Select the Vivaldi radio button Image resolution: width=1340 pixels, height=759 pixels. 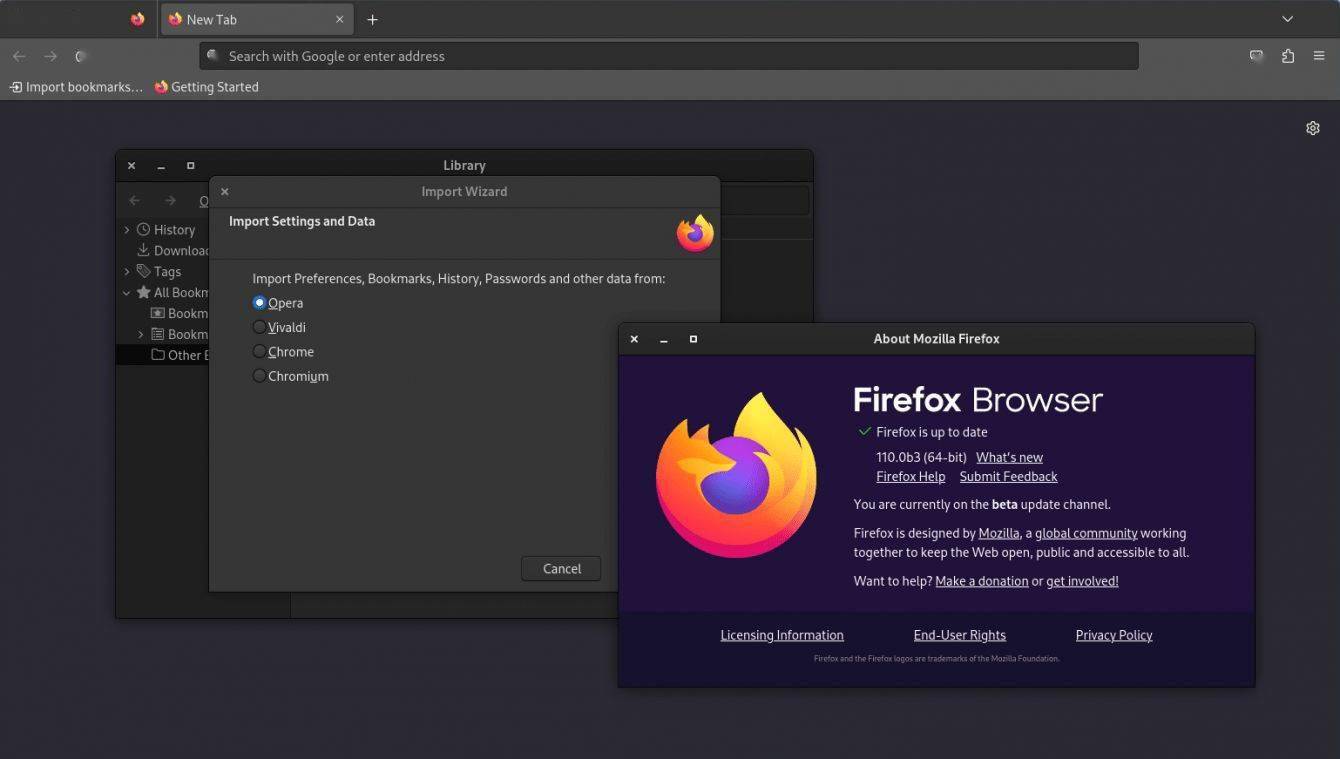(x=259, y=327)
